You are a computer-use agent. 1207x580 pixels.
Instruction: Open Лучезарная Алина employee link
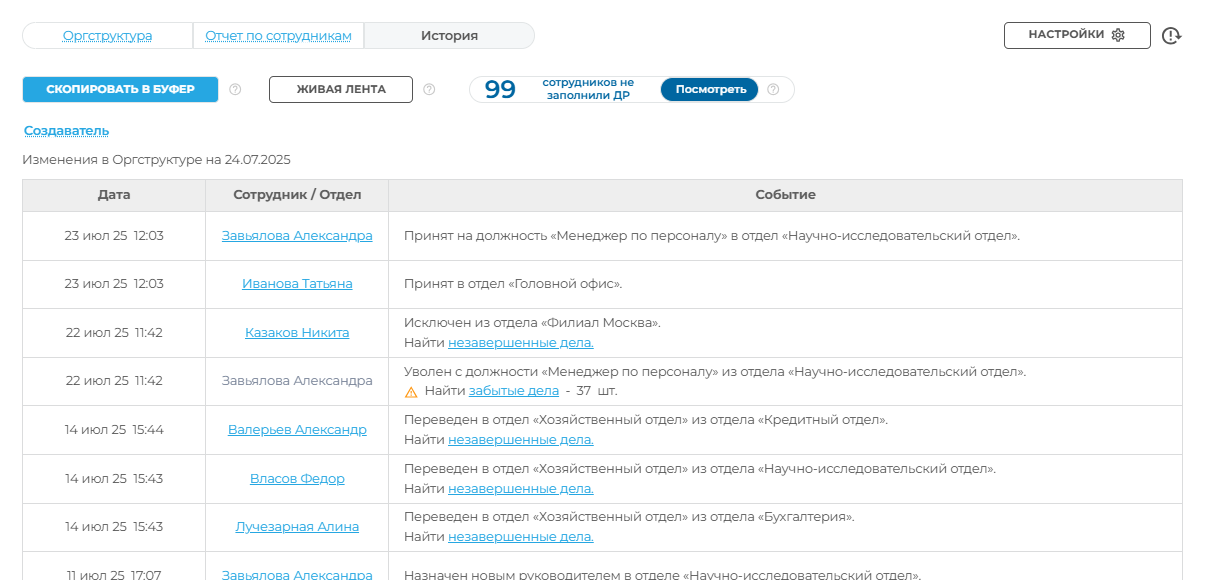pyautogui.click(x=297, y=527)
